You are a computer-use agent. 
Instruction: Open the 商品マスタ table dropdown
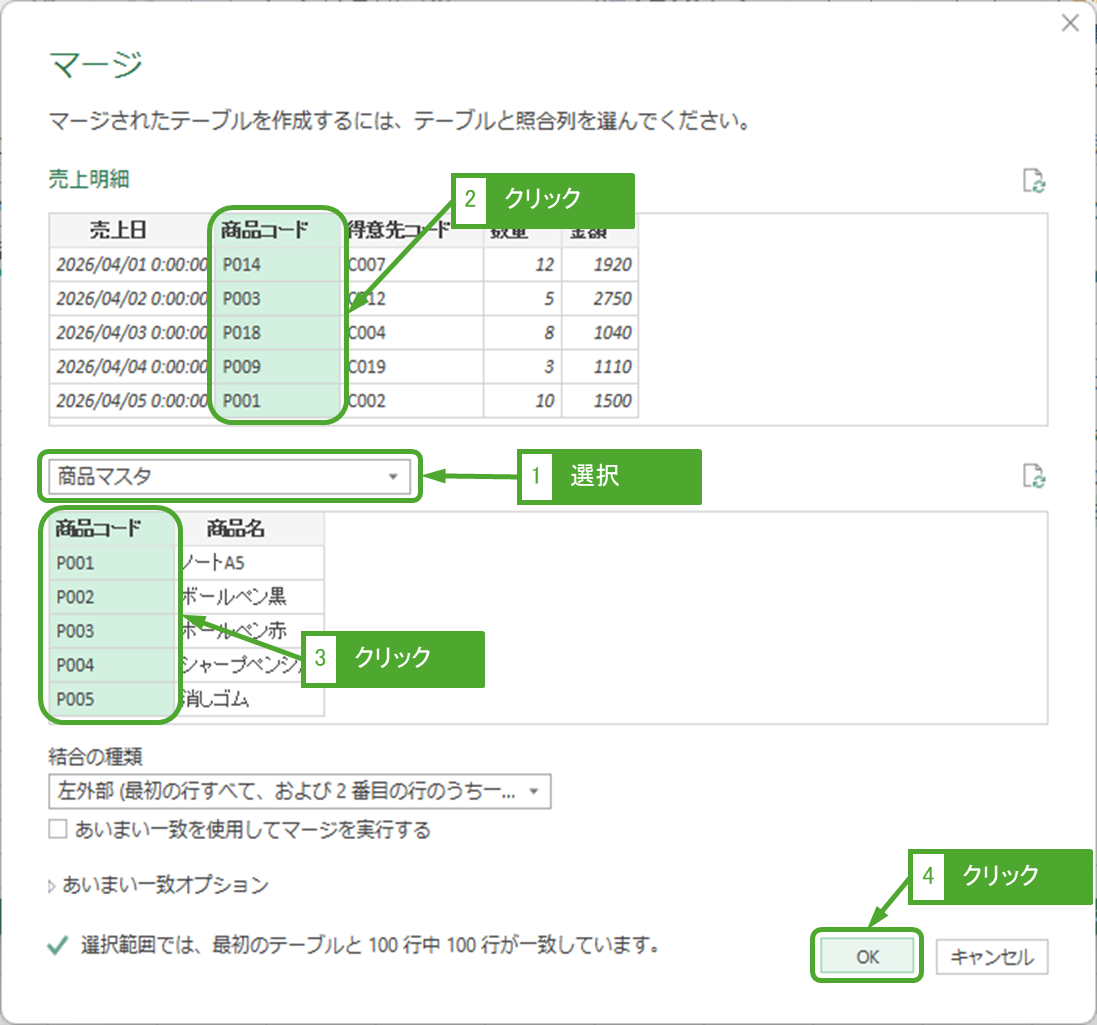(225, 477)
